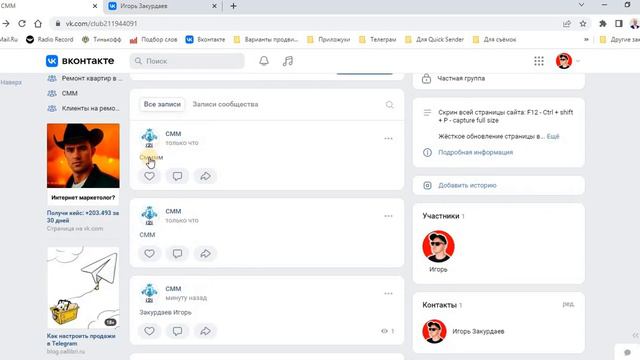
Task: Open СММ author name on top post
Action: pos(173,134)
